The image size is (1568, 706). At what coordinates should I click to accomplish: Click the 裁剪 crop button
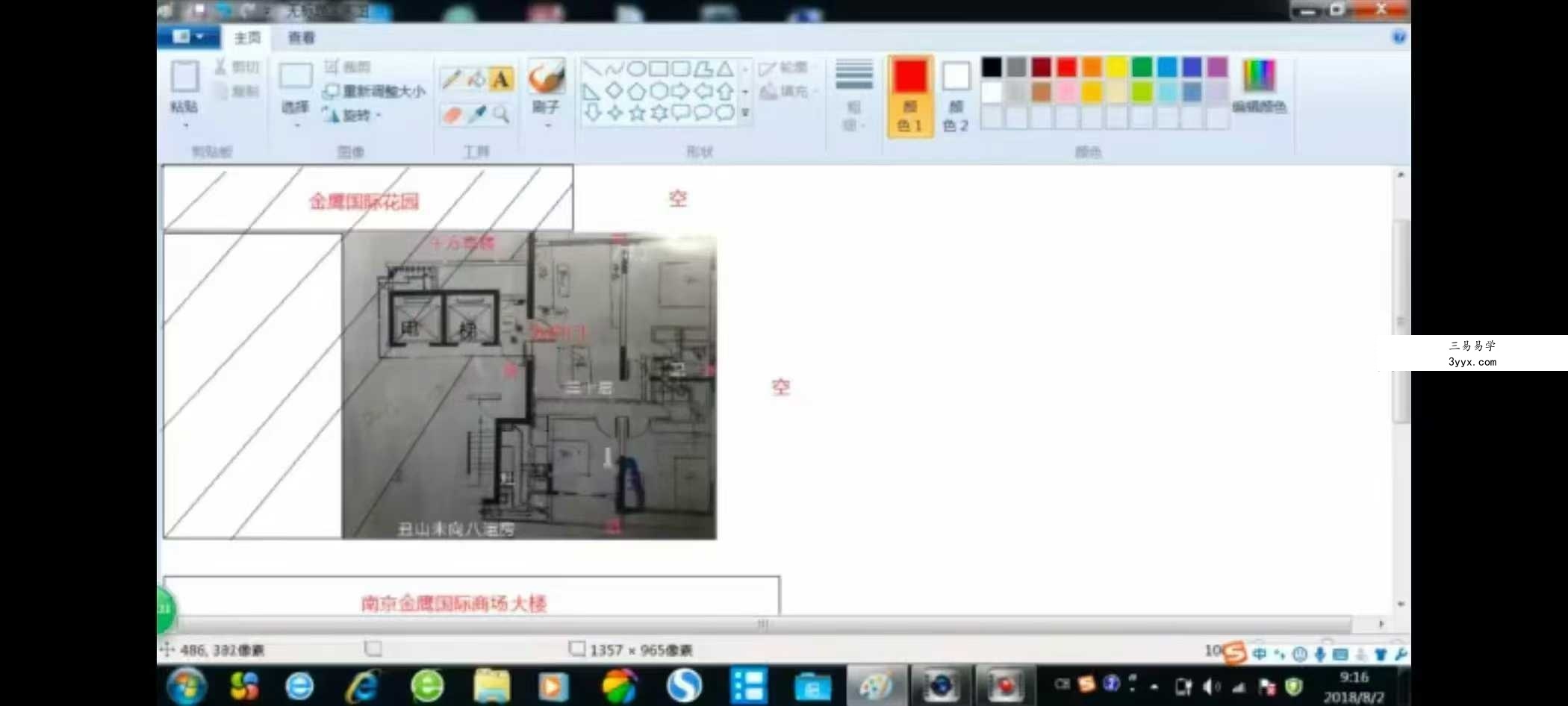click(347, 67)
